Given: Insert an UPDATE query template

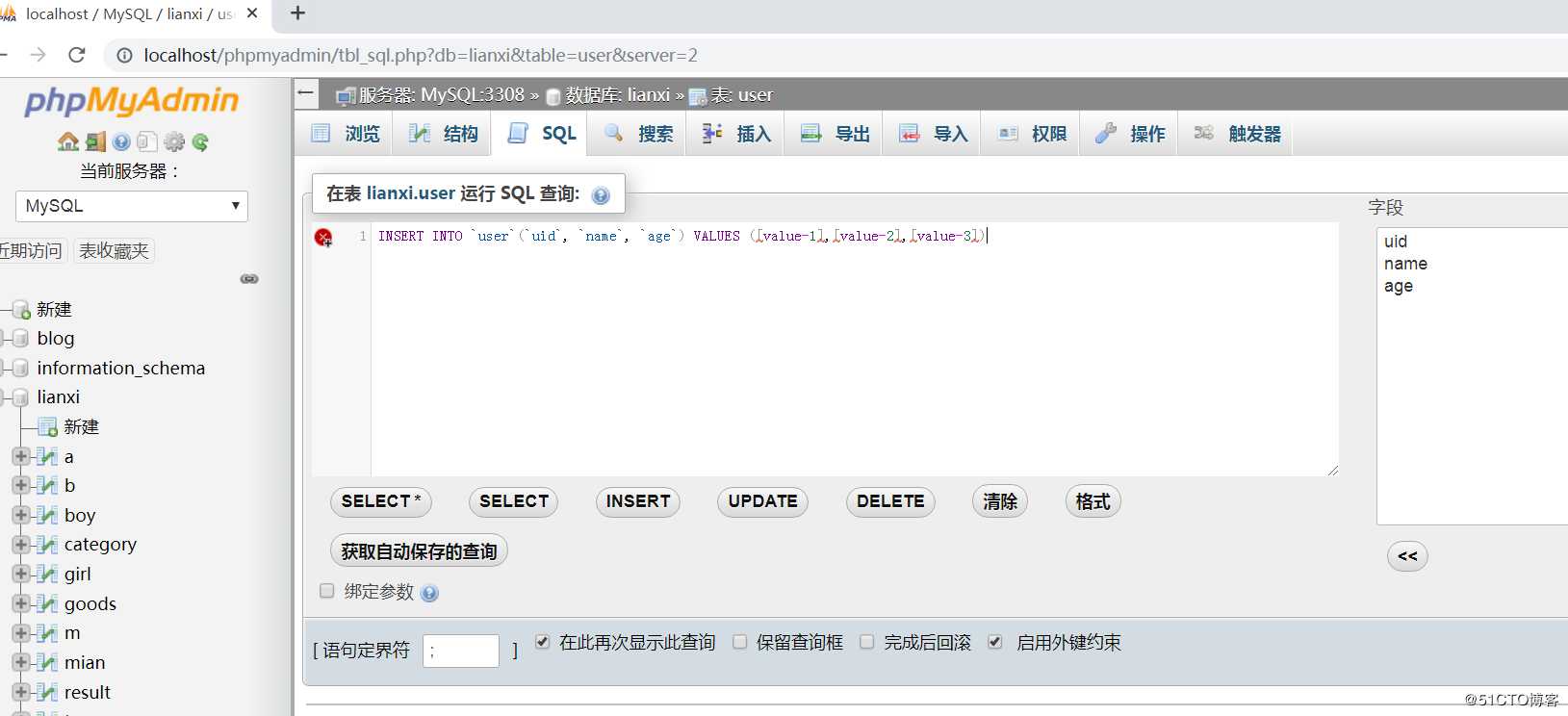Looking at the screenshot, I should click(762, 501).
